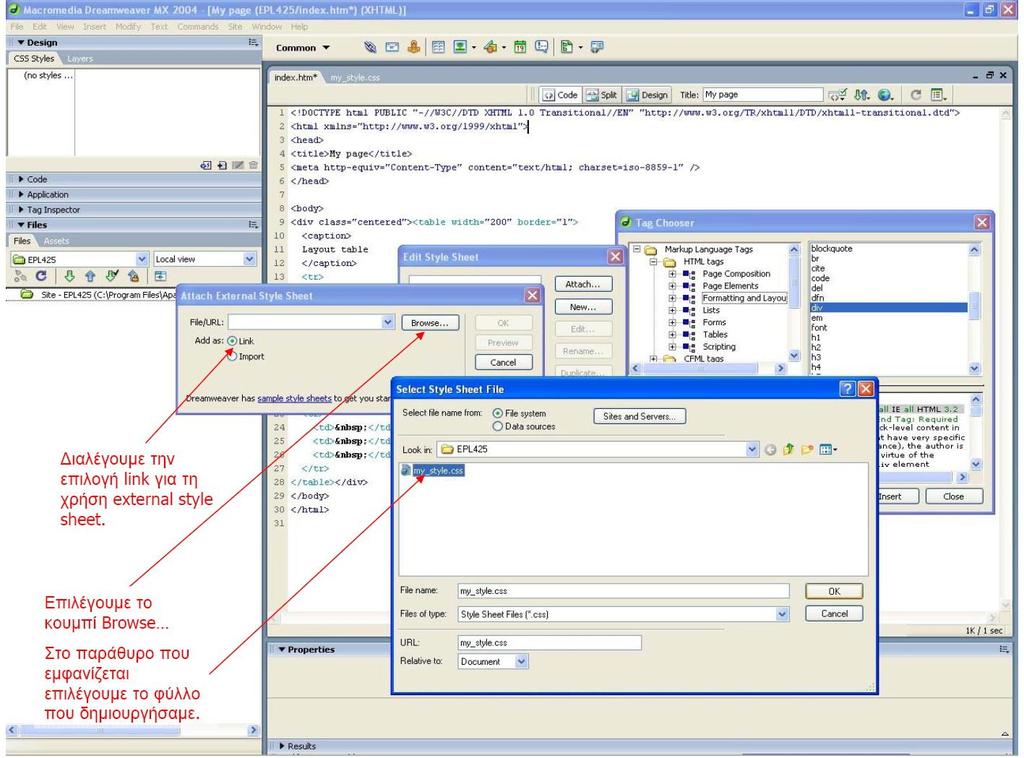Image resolution: width=1024 pixels, height=758 pixels.
Task: Click the Hyperlink icon in Insert bar
Action: pos(370,47)
